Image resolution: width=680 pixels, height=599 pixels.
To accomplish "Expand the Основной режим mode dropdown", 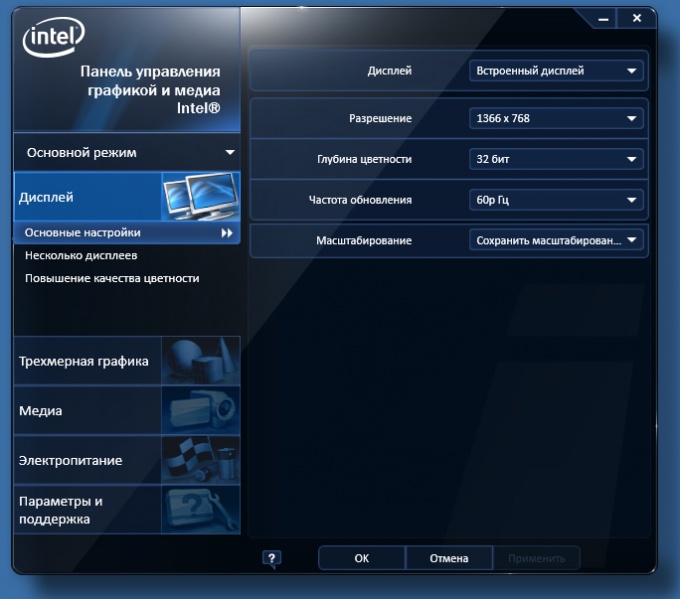I will click(127, 152).
